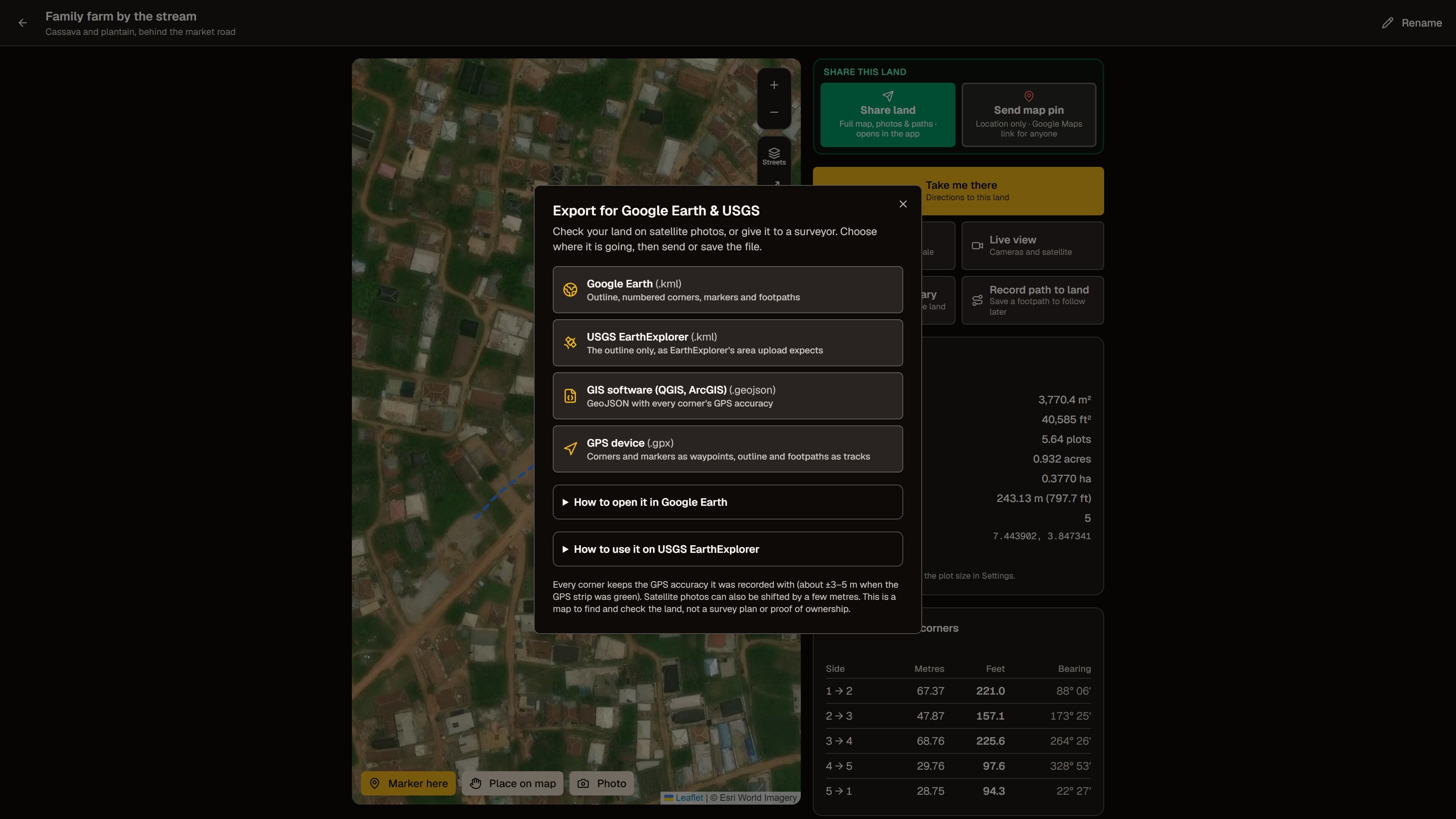
Task: Select GIS software geojson export
Action: click(x=728, y=396)
